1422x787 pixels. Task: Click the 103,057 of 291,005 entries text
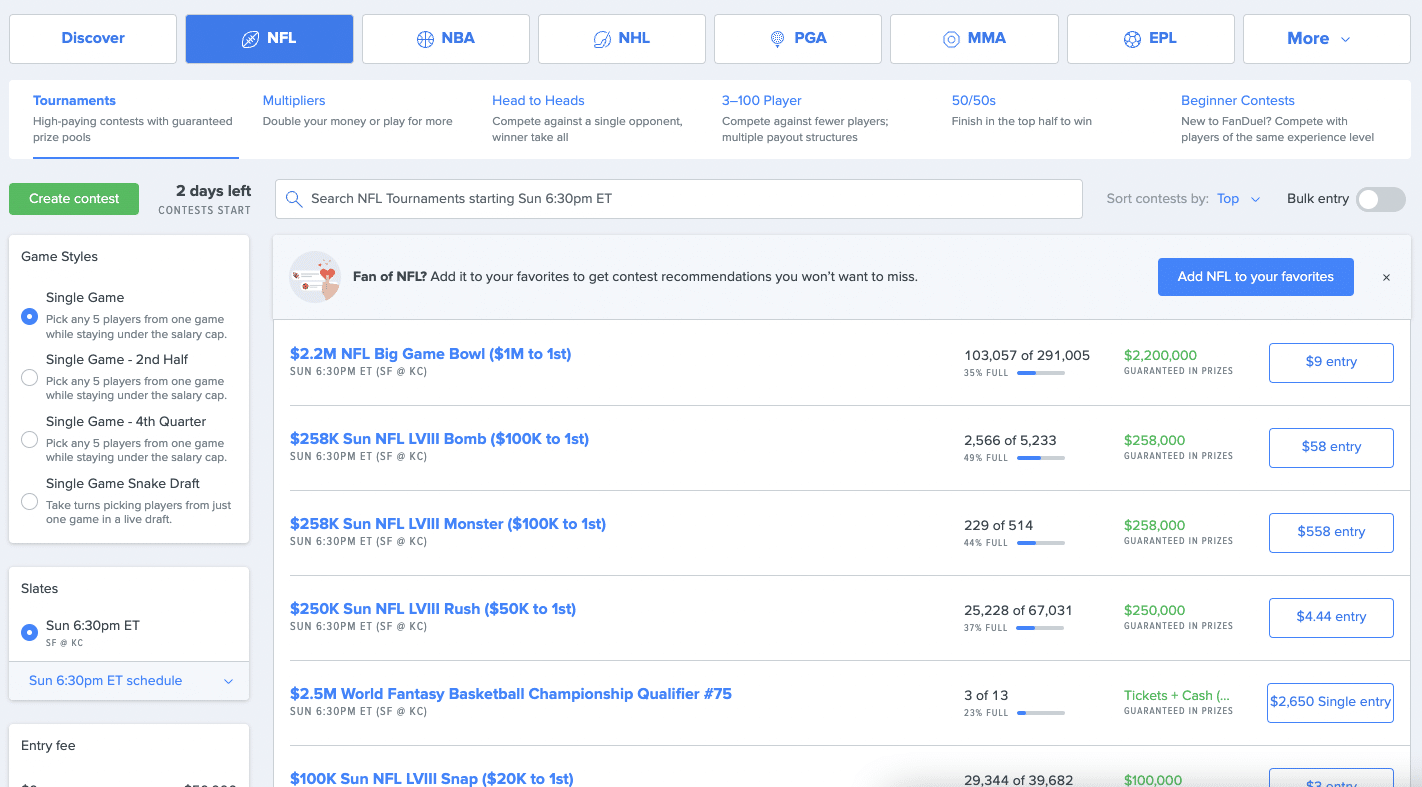pyautogui.click(x=1027, y=355)
